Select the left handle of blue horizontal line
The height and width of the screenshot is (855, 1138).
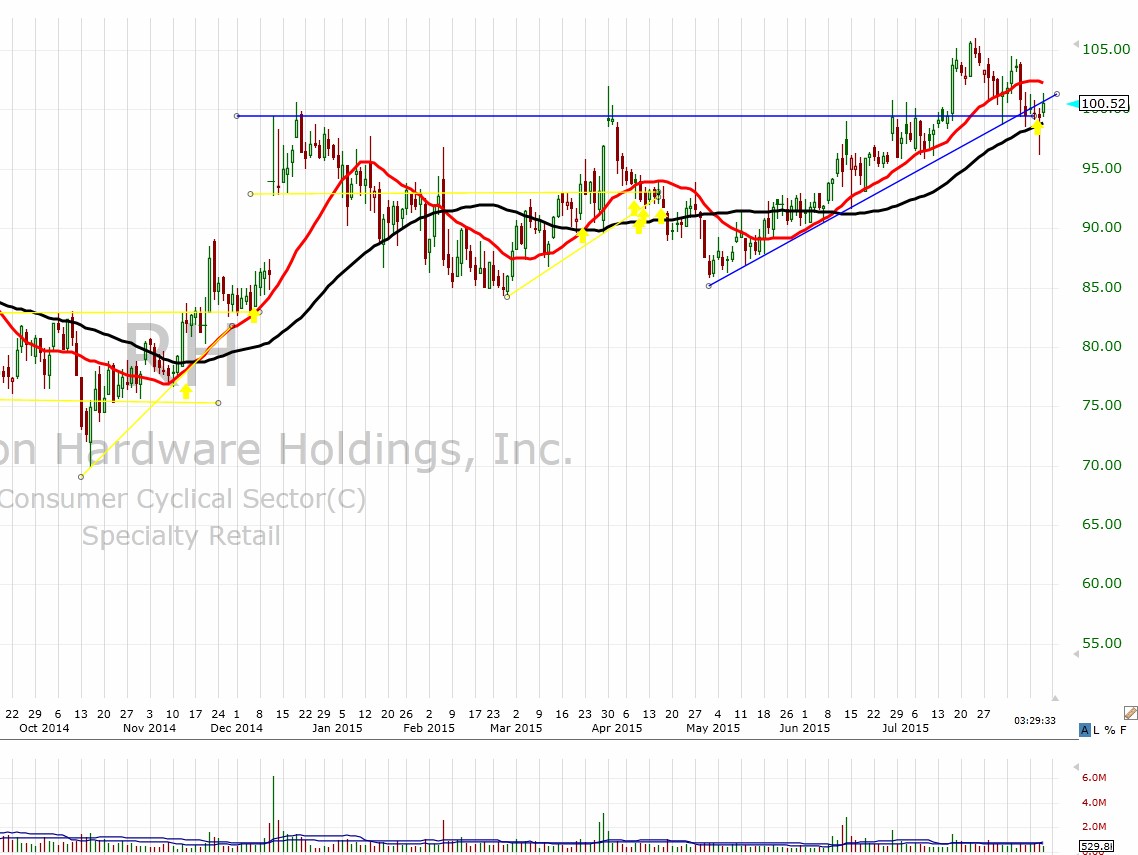point(237,115)
